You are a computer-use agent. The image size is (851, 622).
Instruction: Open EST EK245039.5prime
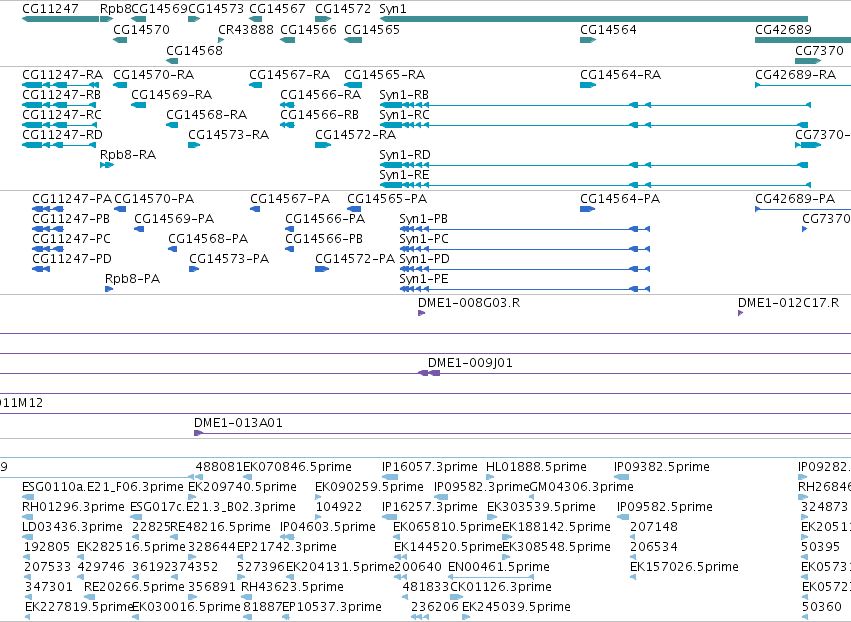click(516, 607)
